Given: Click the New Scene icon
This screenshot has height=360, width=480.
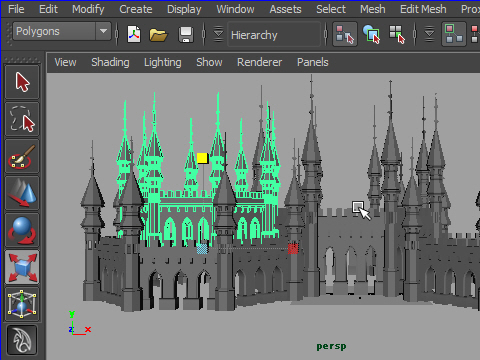Looking at the screenshot, I should click(x=134, y=34).
